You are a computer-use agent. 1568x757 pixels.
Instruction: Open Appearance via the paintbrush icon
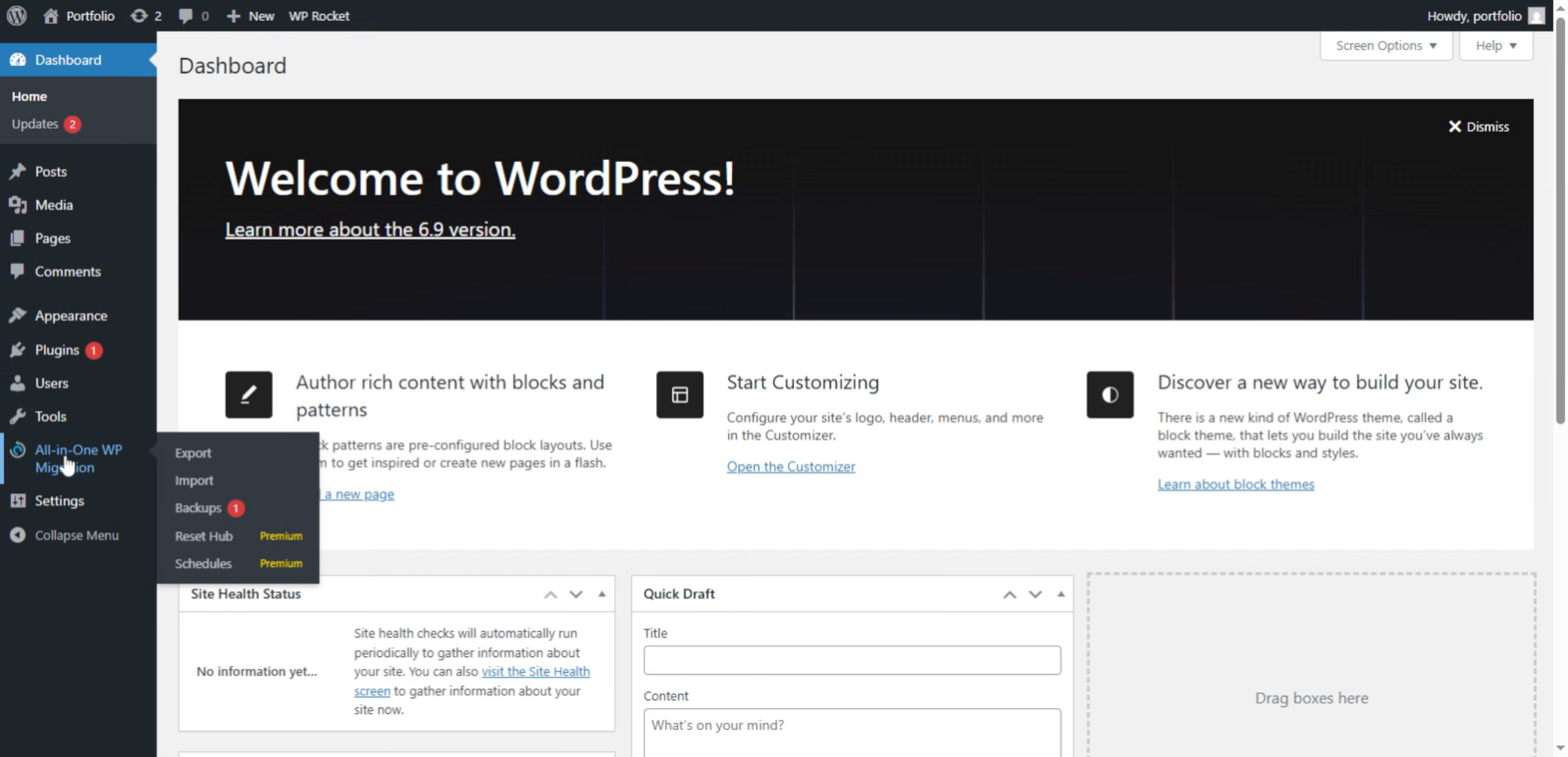point(18,315)
